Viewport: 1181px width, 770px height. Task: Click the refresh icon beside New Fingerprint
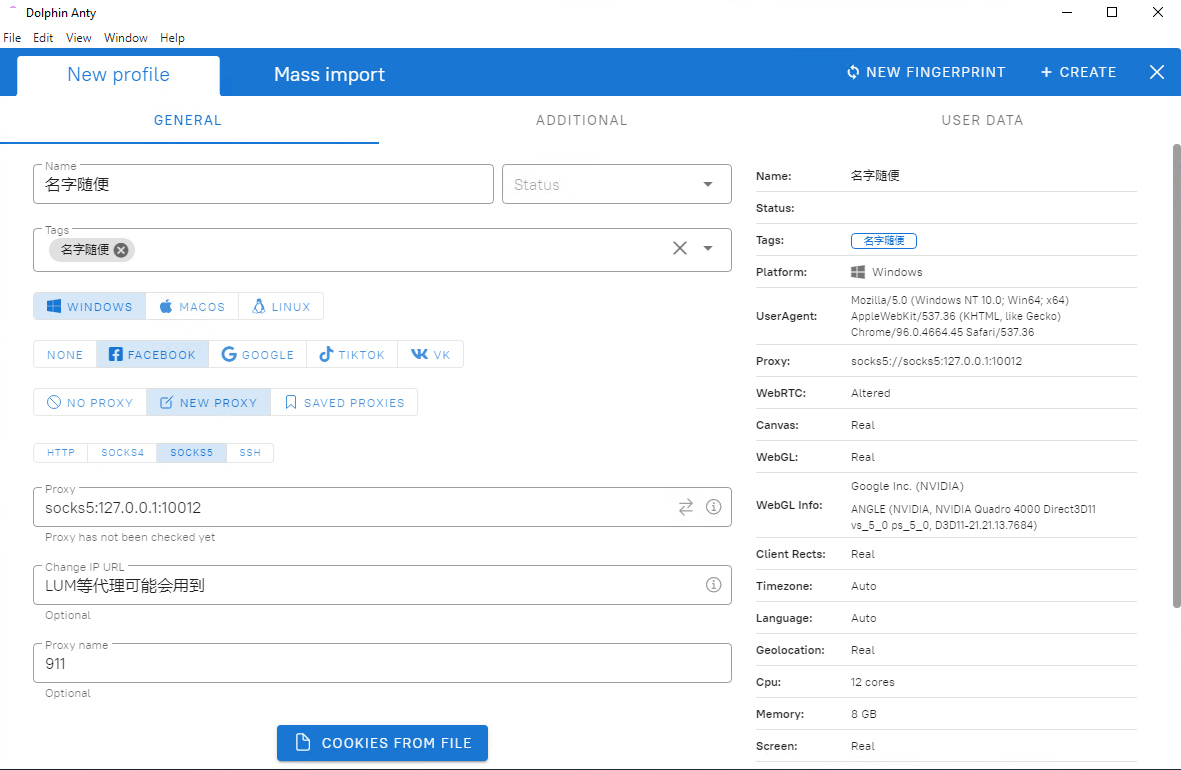click(853, 72)
